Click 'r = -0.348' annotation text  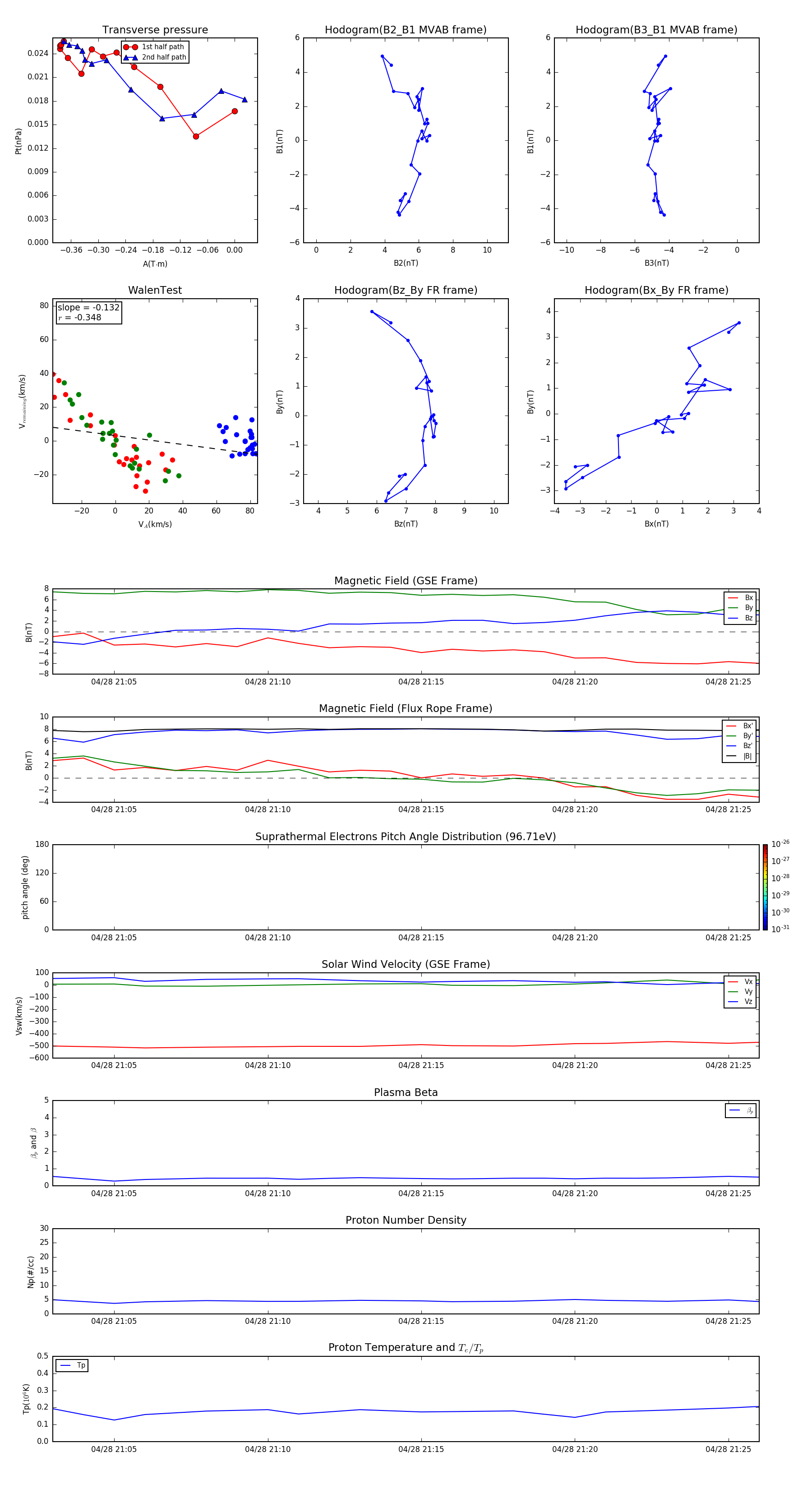tap(80, 317)
